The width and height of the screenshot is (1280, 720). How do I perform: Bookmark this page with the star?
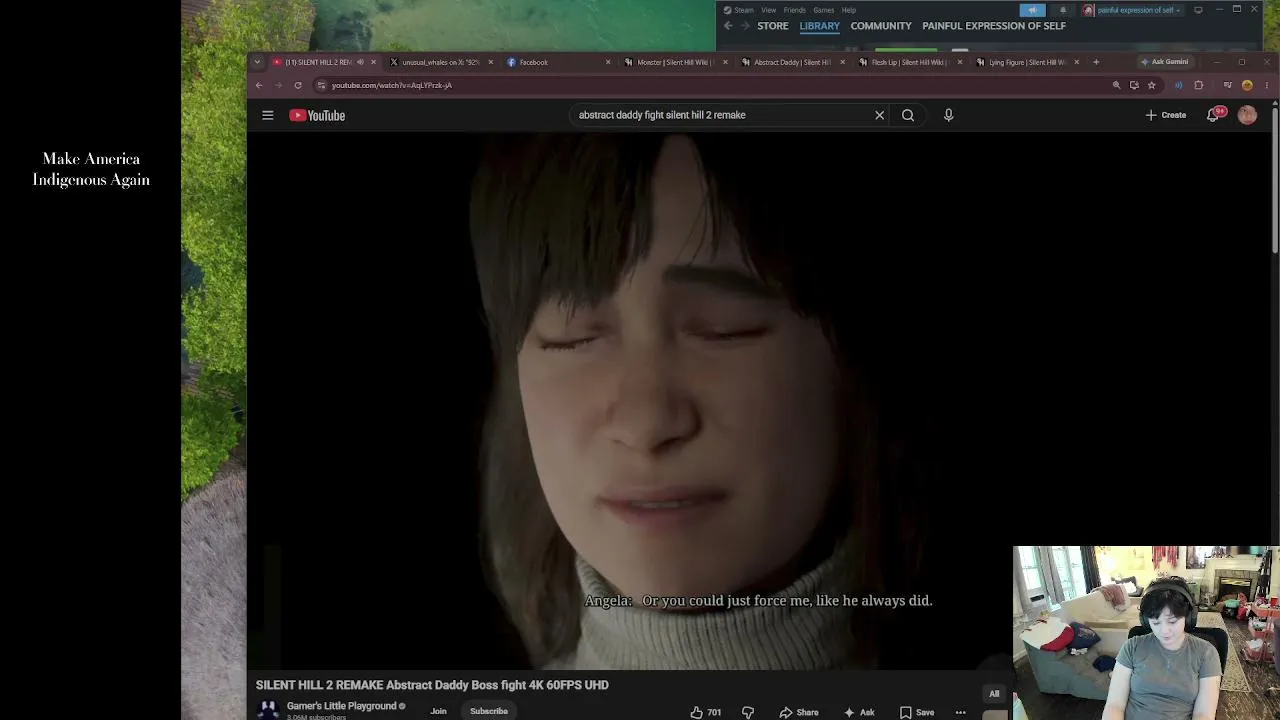(1152, 85)
